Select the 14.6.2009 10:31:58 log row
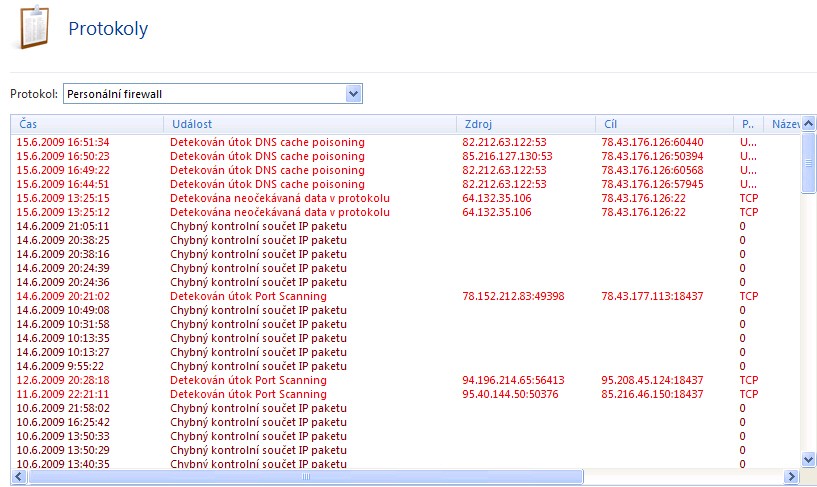The height and width of the screenshot is (487, 817). tap(405, 324)
